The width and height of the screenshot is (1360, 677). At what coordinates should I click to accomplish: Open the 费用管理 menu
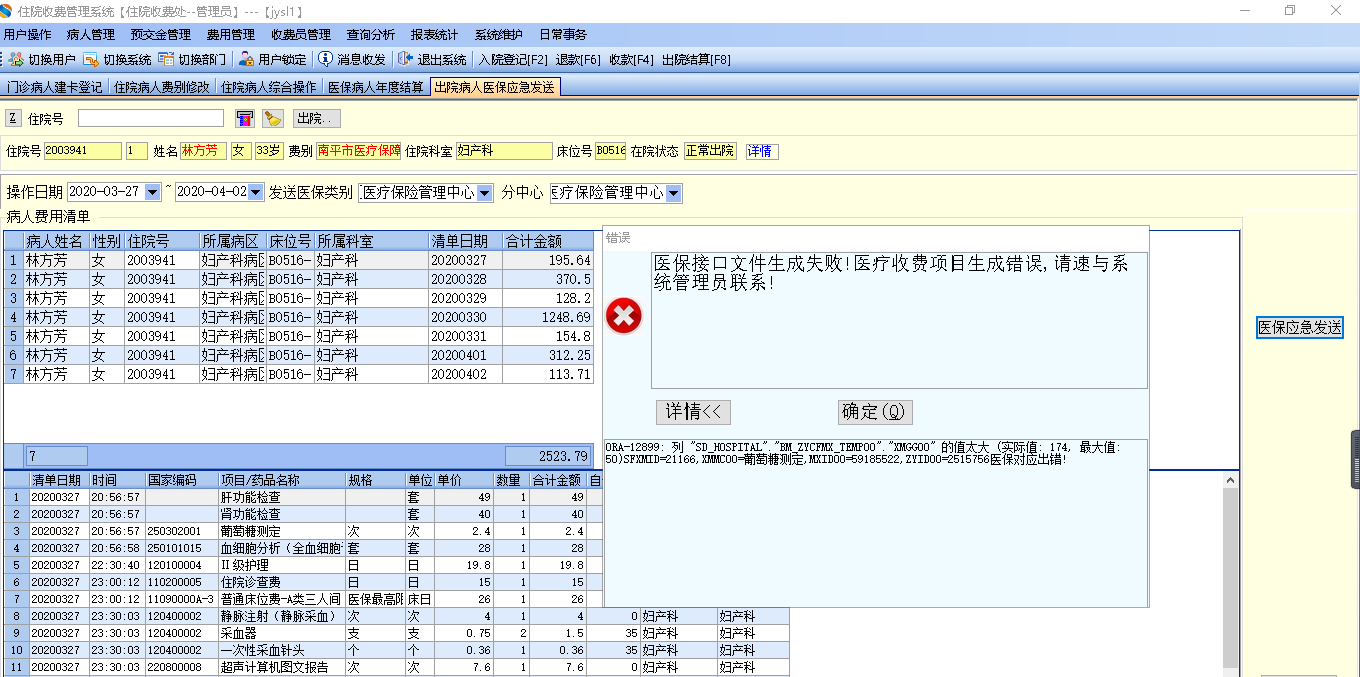coord(231,34)
